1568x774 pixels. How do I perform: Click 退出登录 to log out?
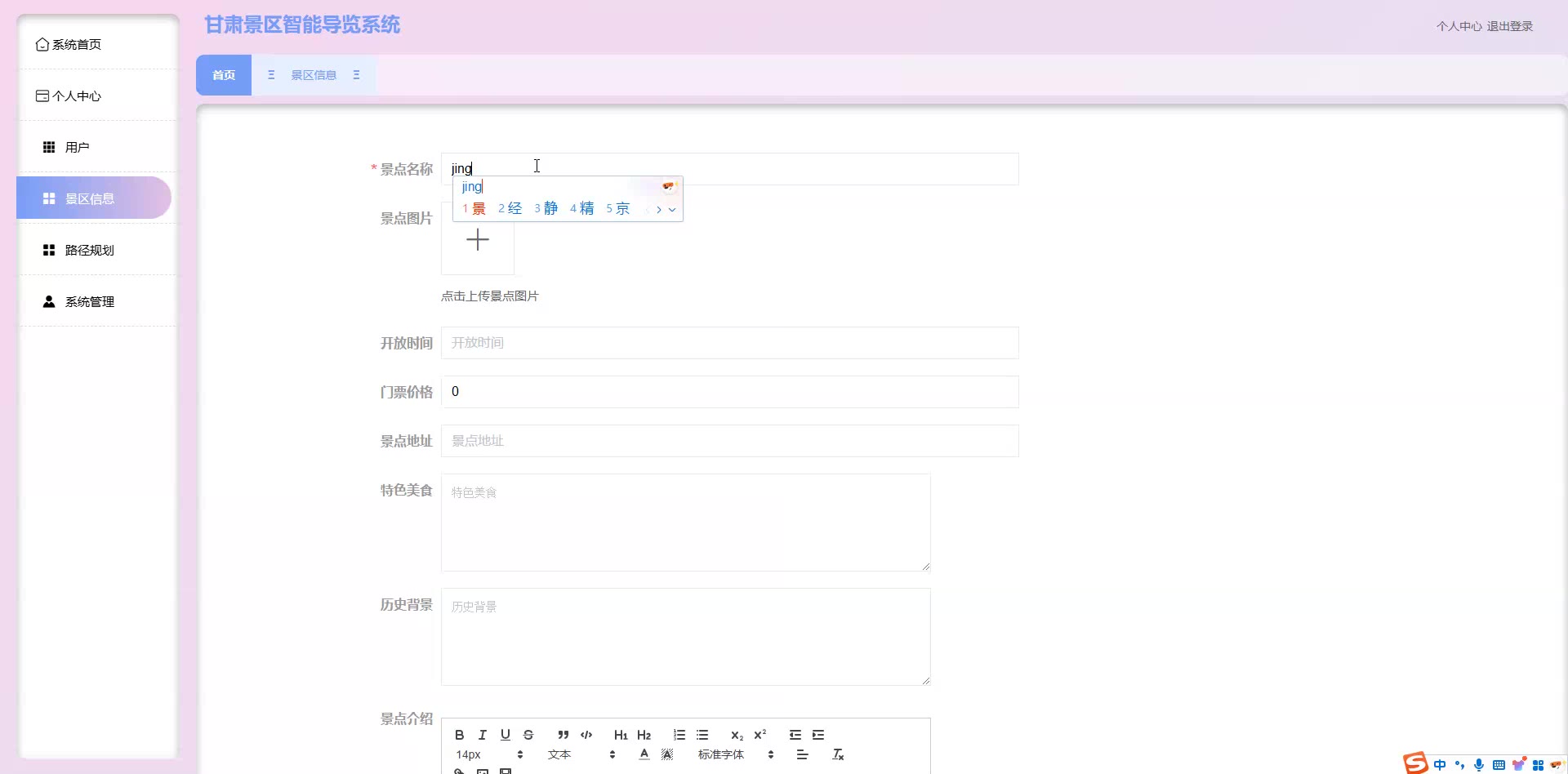point(1509,26)
